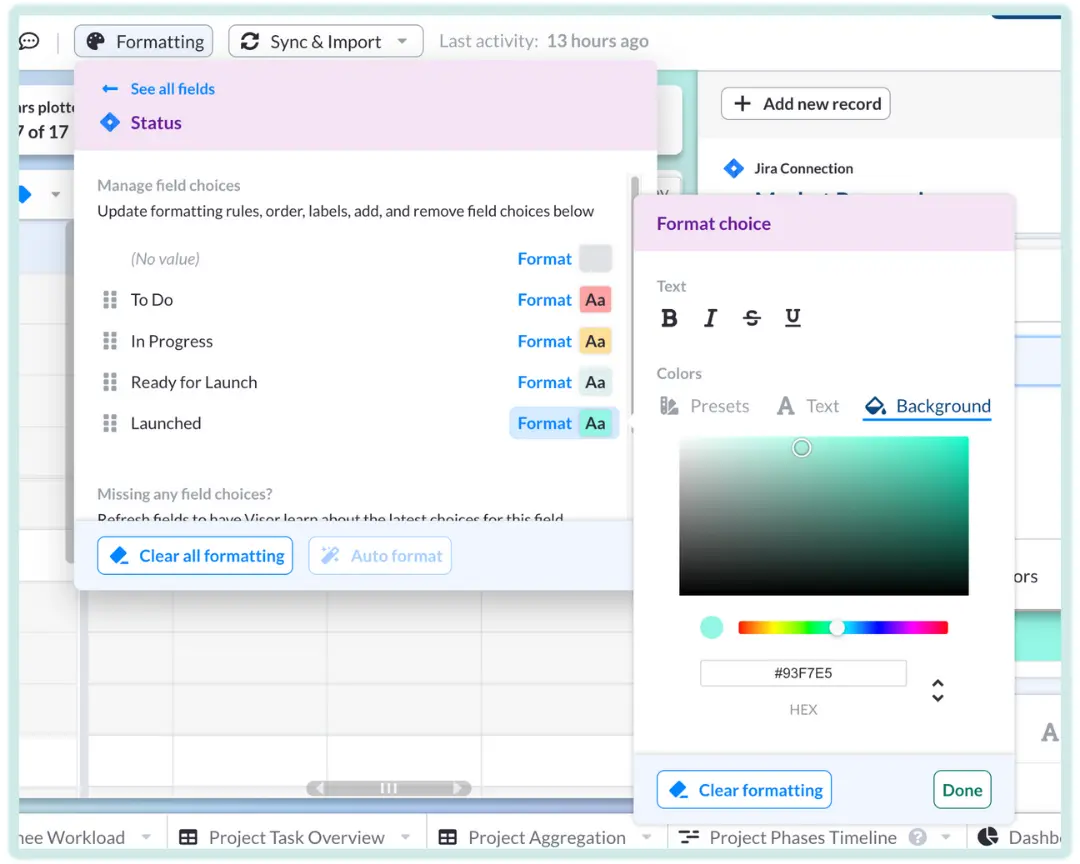Viewport: 1080px width, 864px height.
Task: Open the Project Aggregation view tab
Action: [x=547, y=838]
